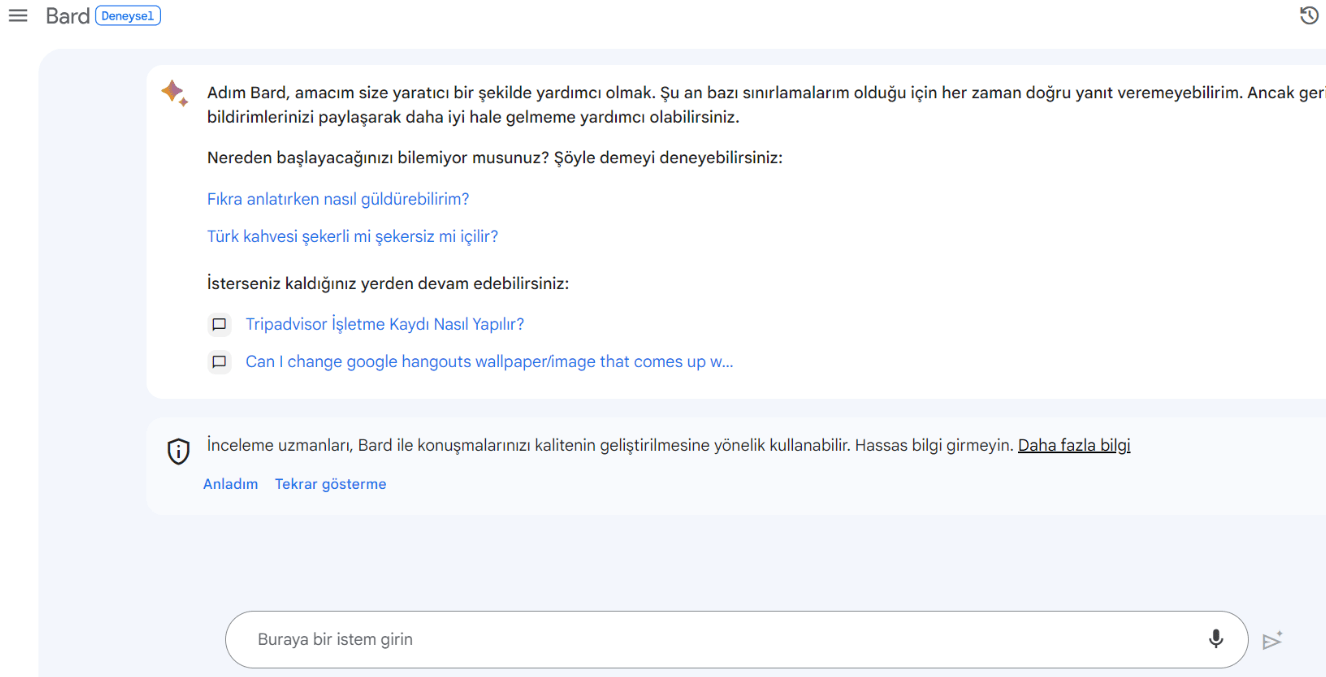Click chat icon beside google hangouts conversation
This screenshot has width=1326, height=677.
219,362
